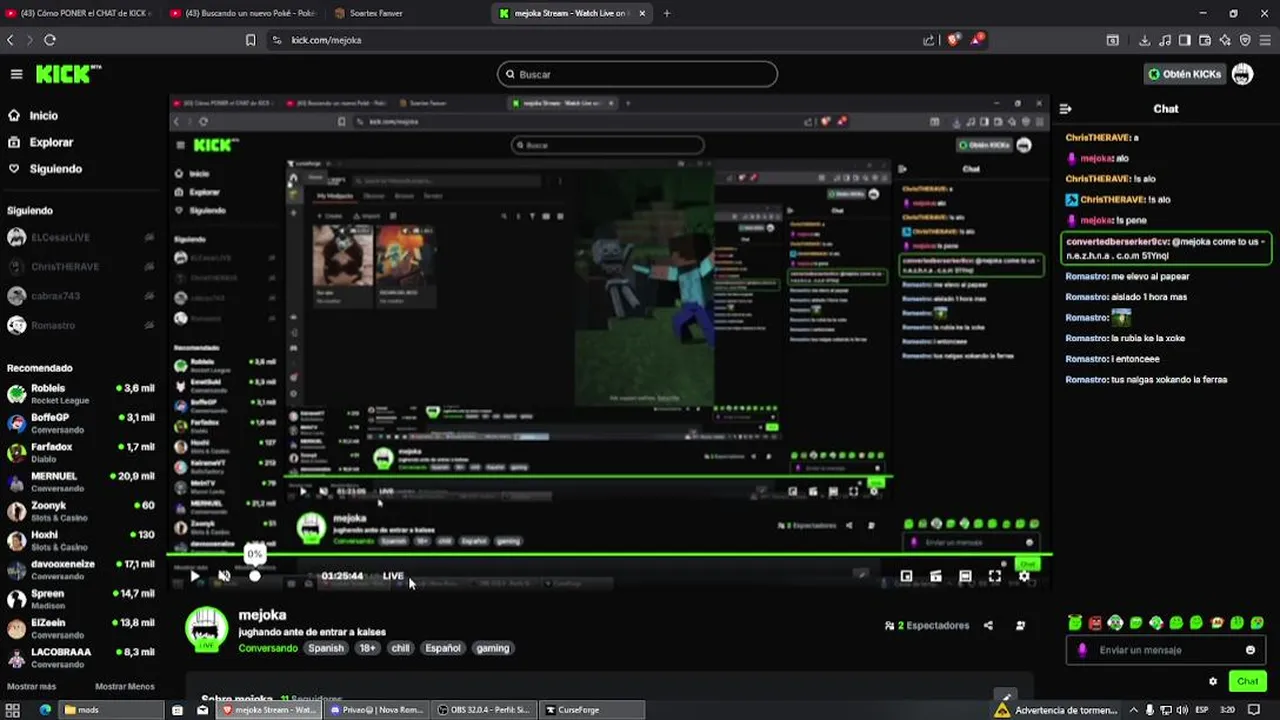
Task: Adjust the player volume slider knob
Action: click(x=255, y=576)
